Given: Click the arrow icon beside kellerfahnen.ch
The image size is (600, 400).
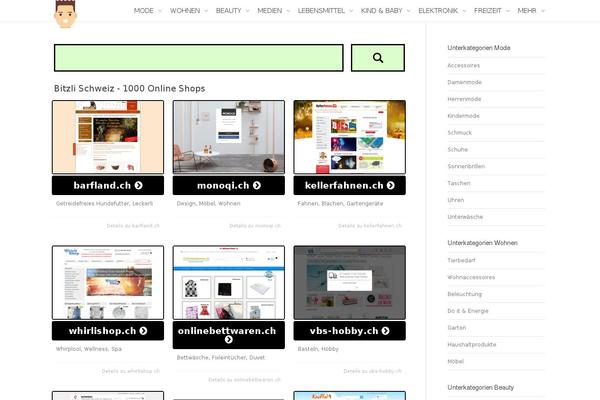Looking at the screenshot, I should pos(390,185).
